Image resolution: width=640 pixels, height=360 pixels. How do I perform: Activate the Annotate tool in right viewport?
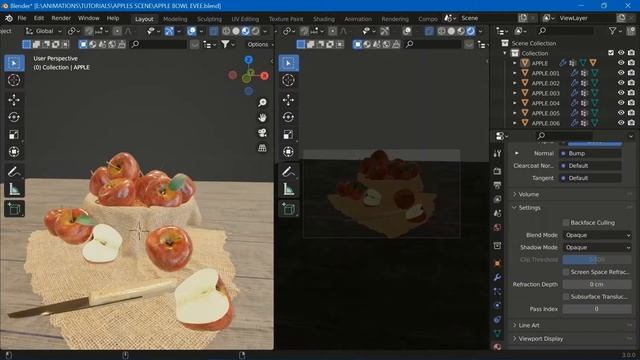click(x=289, y=171)
